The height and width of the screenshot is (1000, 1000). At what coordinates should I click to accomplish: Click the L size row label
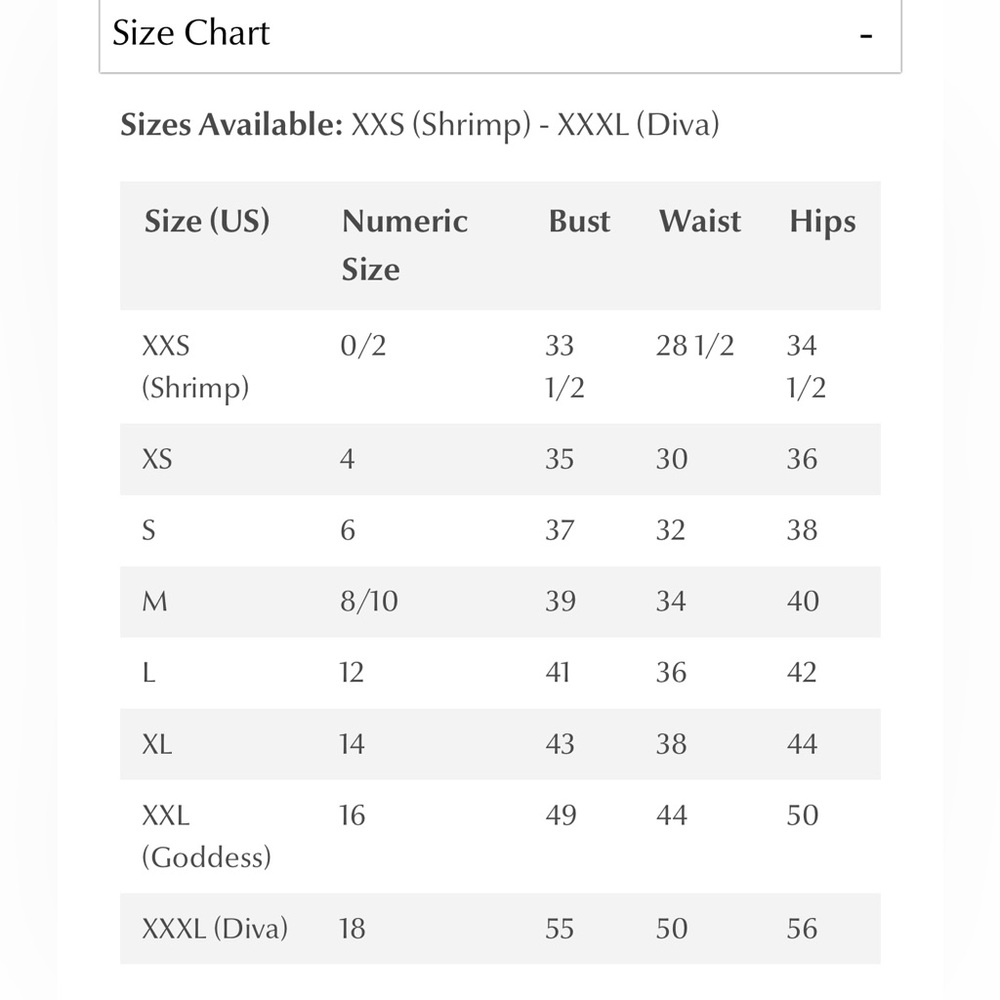(x=149, y=673)
